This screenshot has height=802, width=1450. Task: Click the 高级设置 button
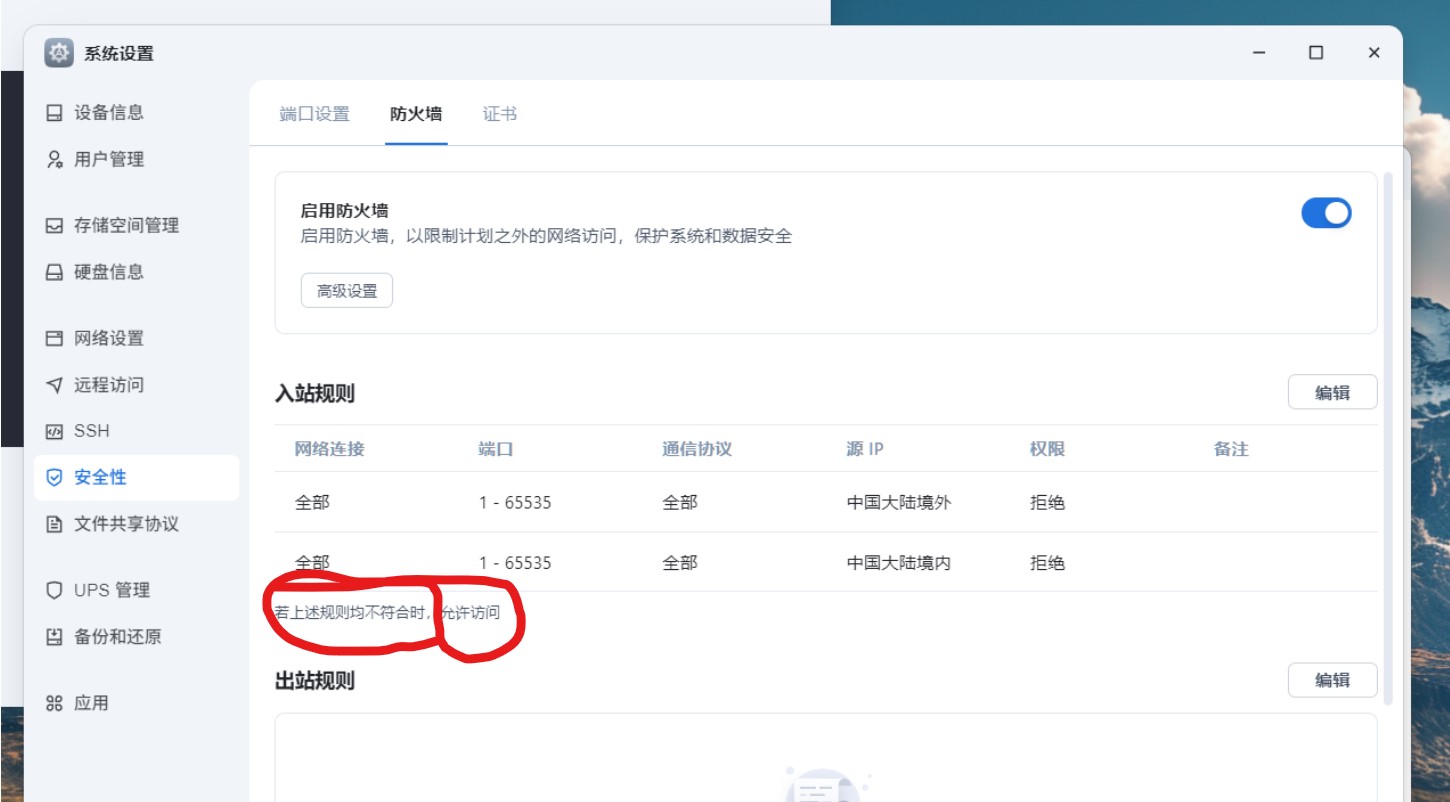pos(347,291)
